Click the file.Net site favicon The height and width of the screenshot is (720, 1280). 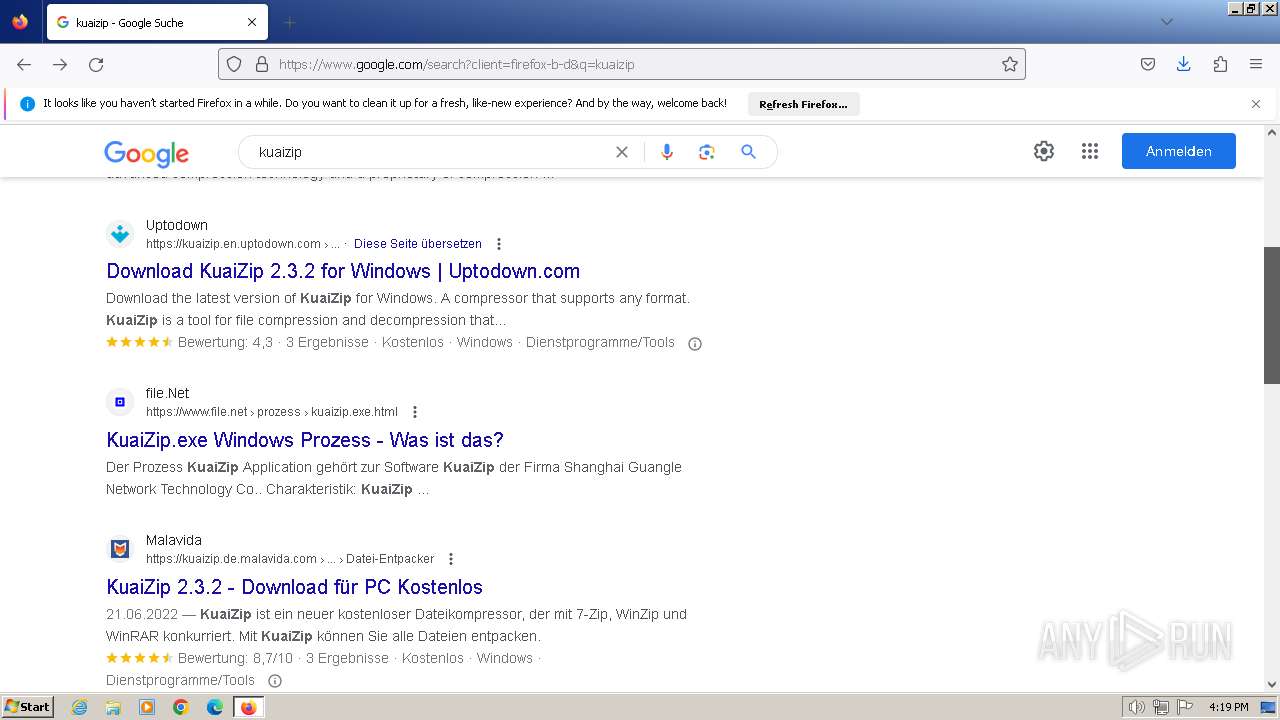pyautogui.click(x=120, y=402)
